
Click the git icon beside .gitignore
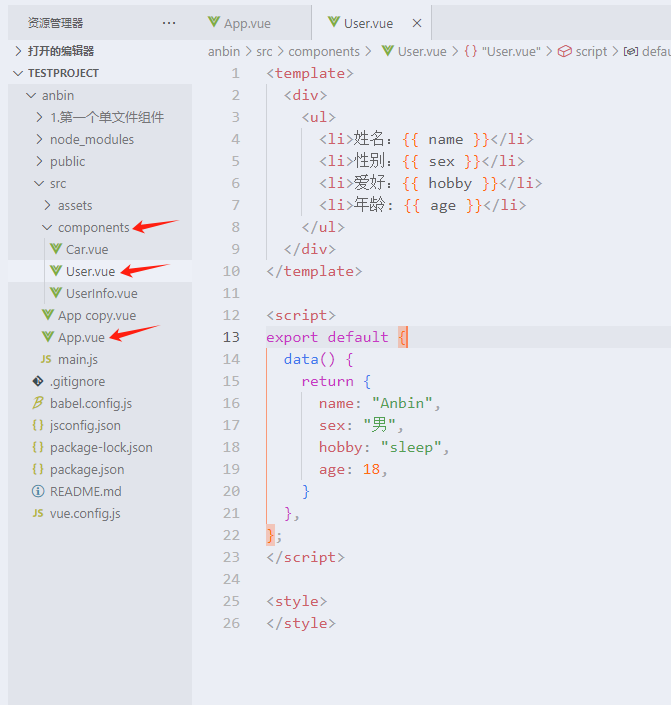[x=38, y=381]
